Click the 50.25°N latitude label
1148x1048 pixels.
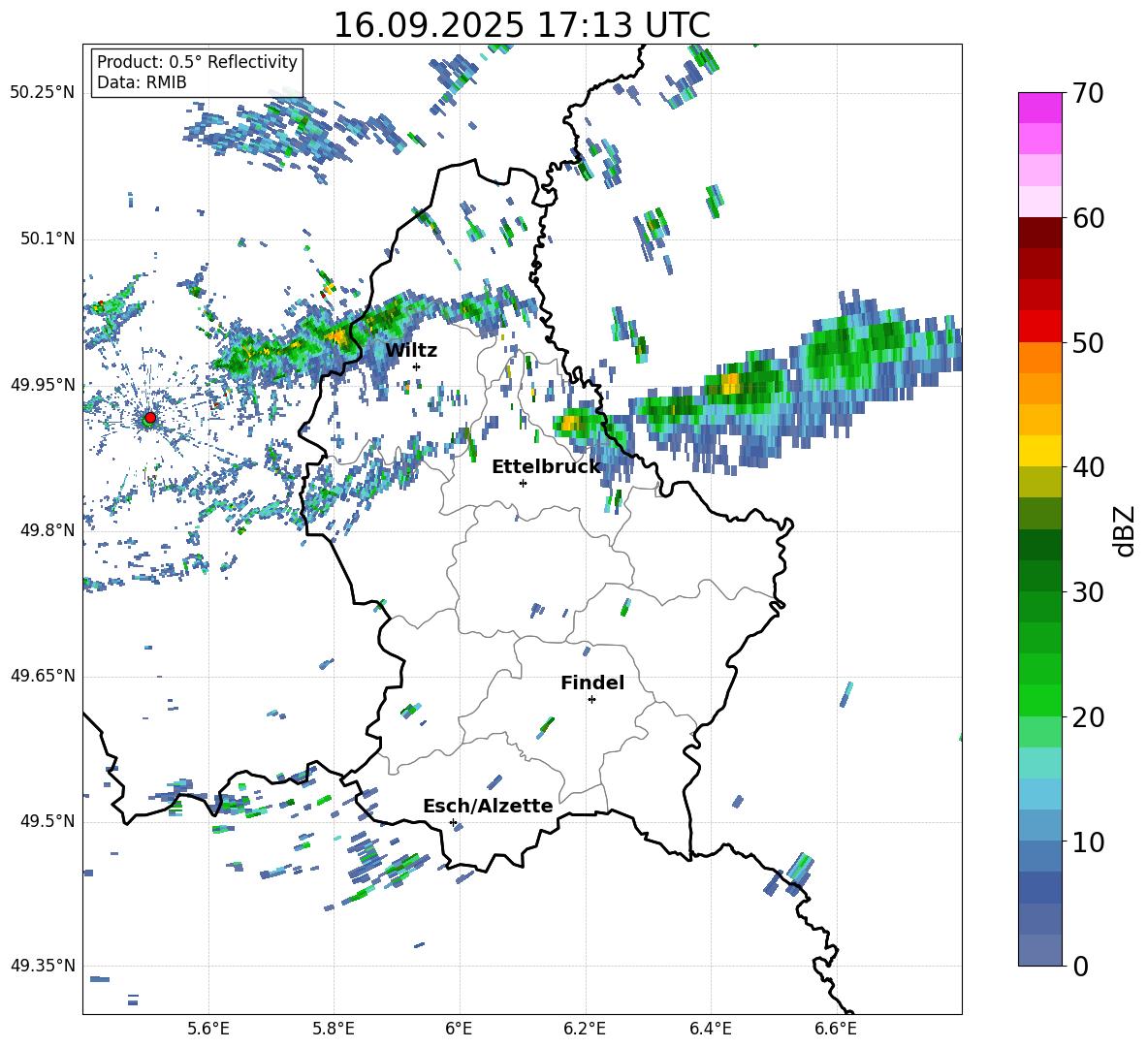(x=43, y=93)
